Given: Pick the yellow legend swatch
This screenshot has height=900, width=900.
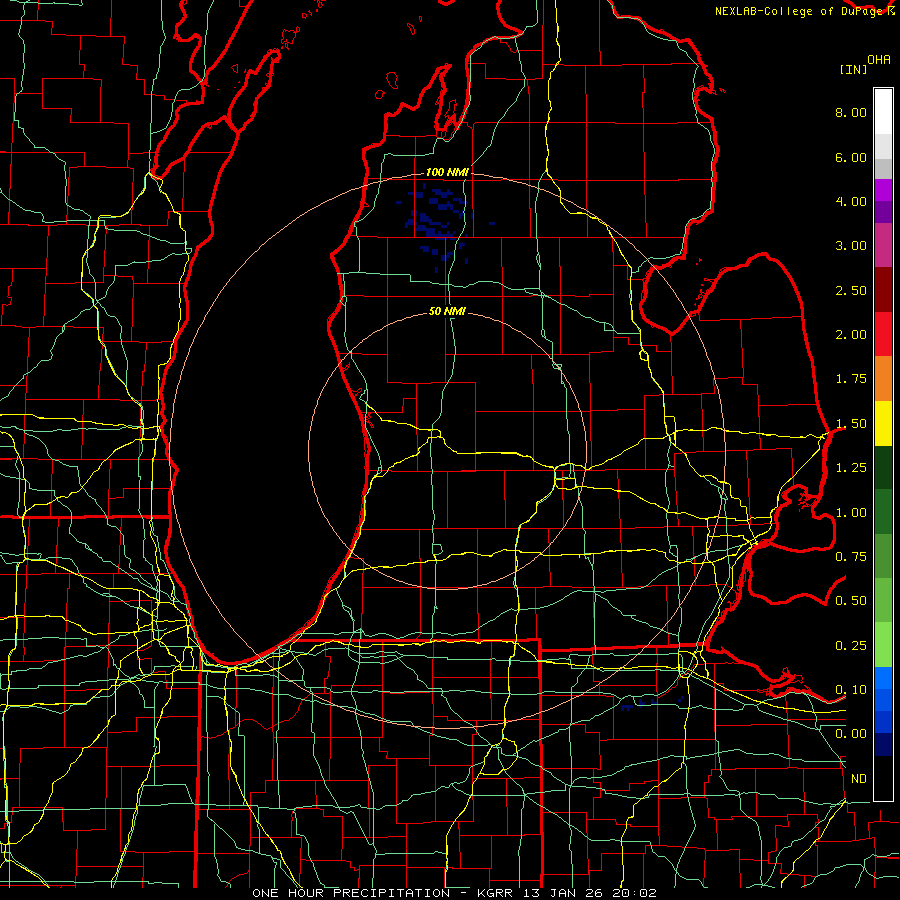Looking at the screenshot, I should (883, 423).
